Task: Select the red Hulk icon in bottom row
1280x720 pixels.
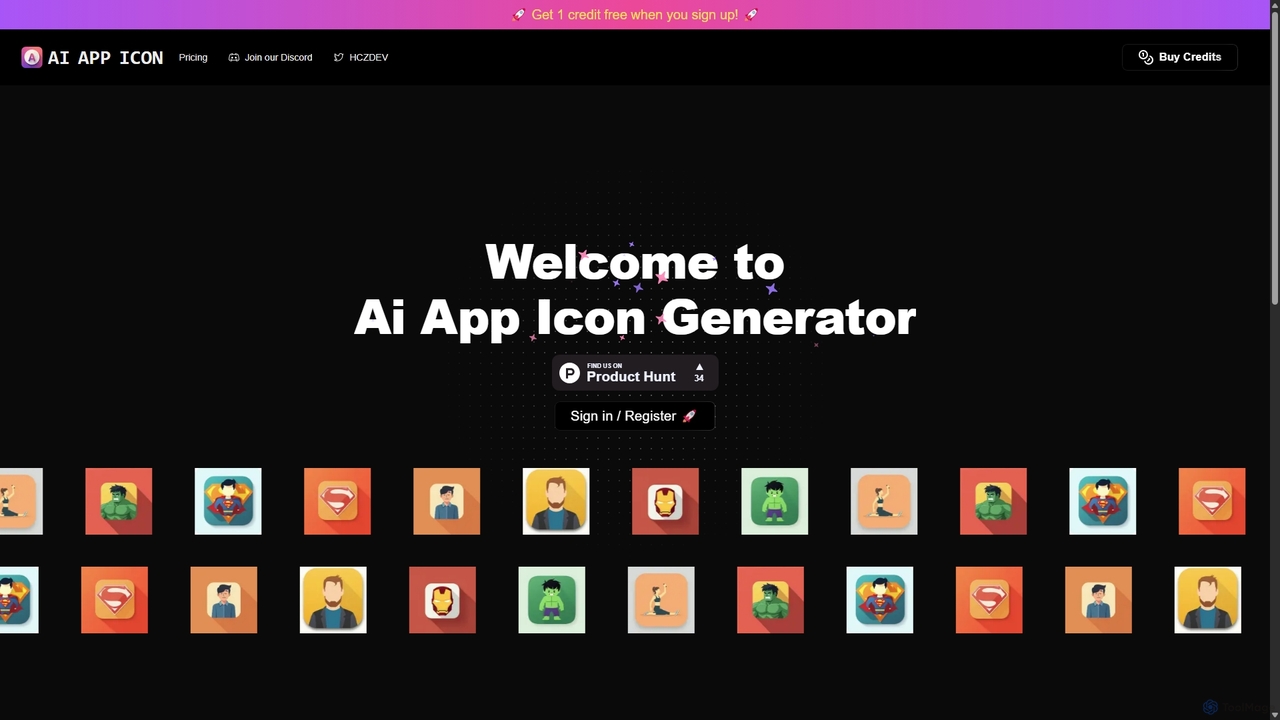Action: pos(770,600)
